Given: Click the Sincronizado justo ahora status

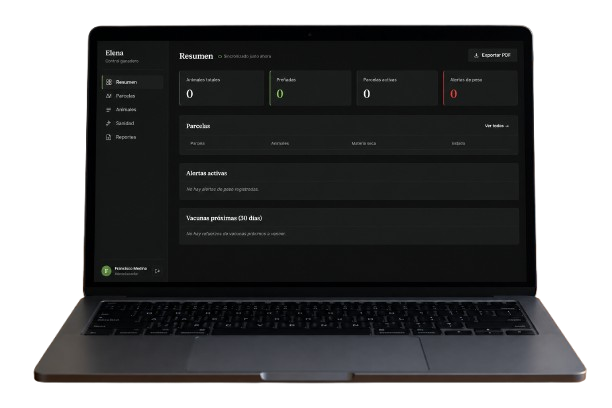Looking at the screenshot, I should click(x=245, y=56).
